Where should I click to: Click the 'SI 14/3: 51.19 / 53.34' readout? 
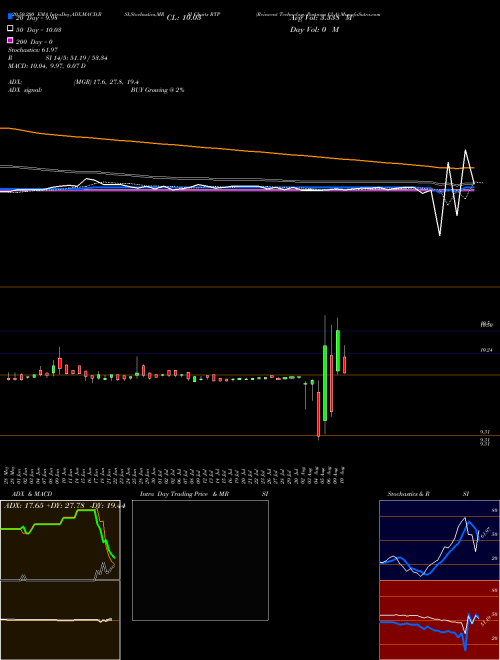[76, 58]
